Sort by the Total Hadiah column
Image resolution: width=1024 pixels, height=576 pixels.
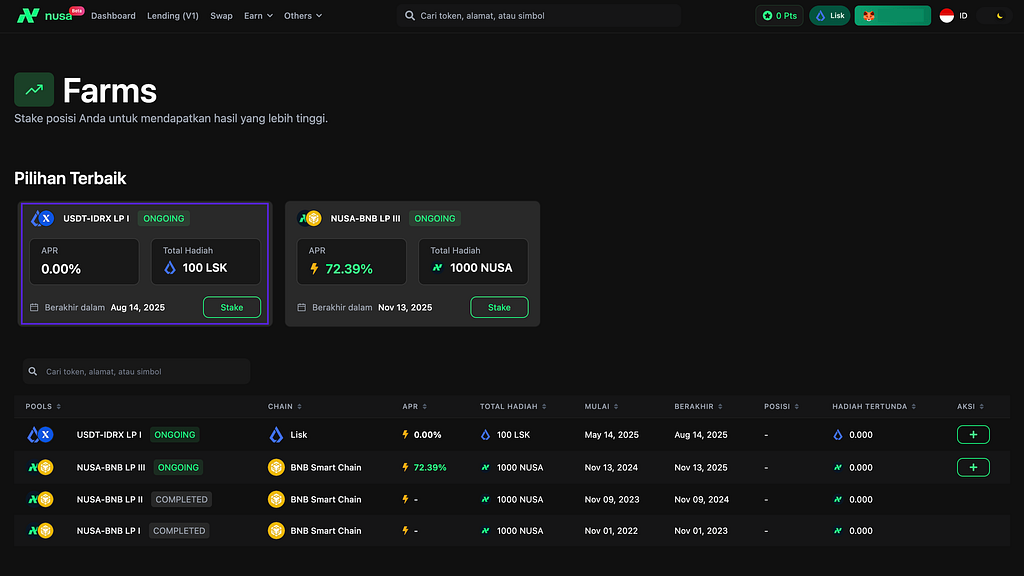[x=513, y=406]
